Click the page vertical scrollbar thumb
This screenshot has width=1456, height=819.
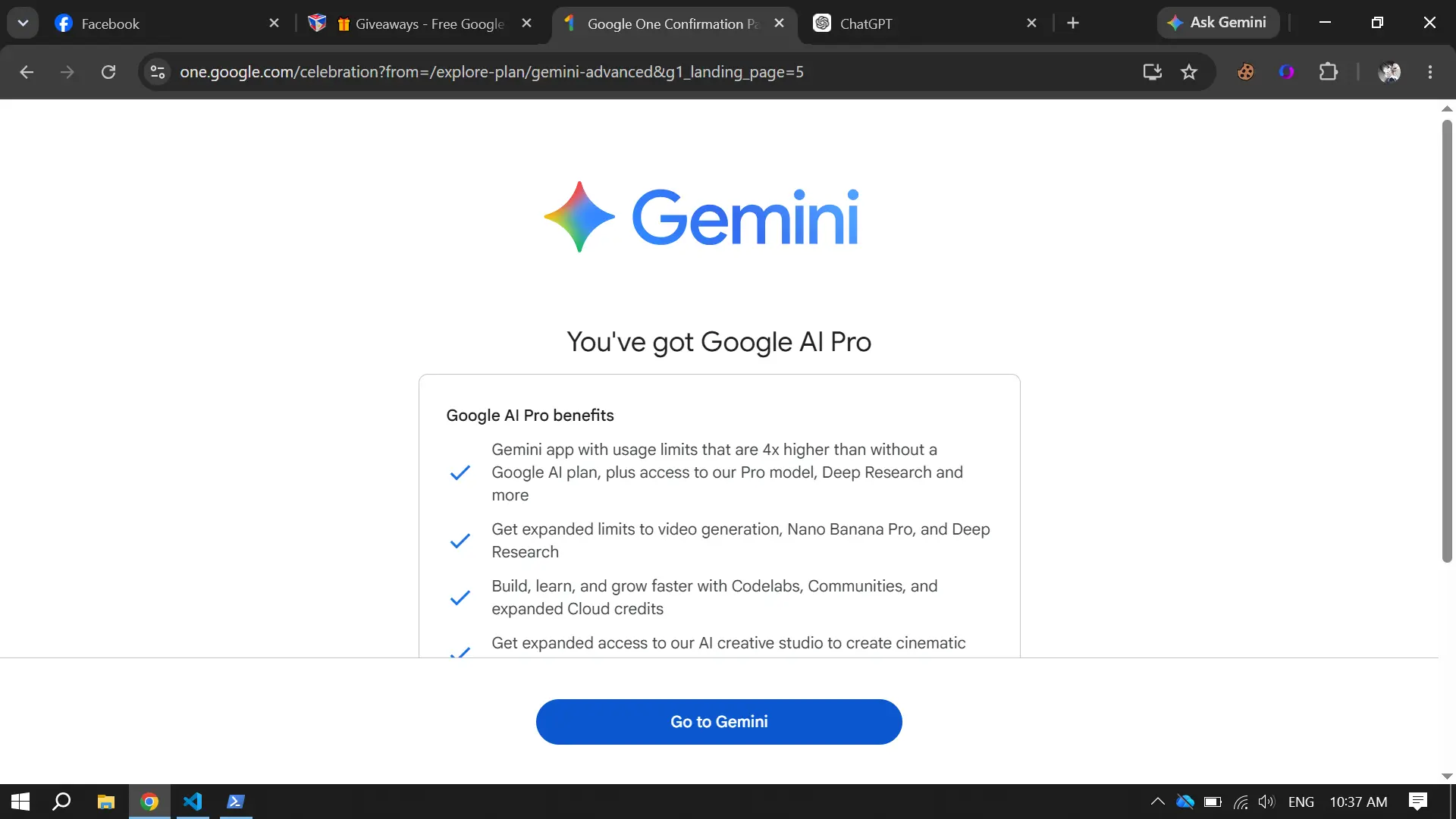(x=1447, y=341)
